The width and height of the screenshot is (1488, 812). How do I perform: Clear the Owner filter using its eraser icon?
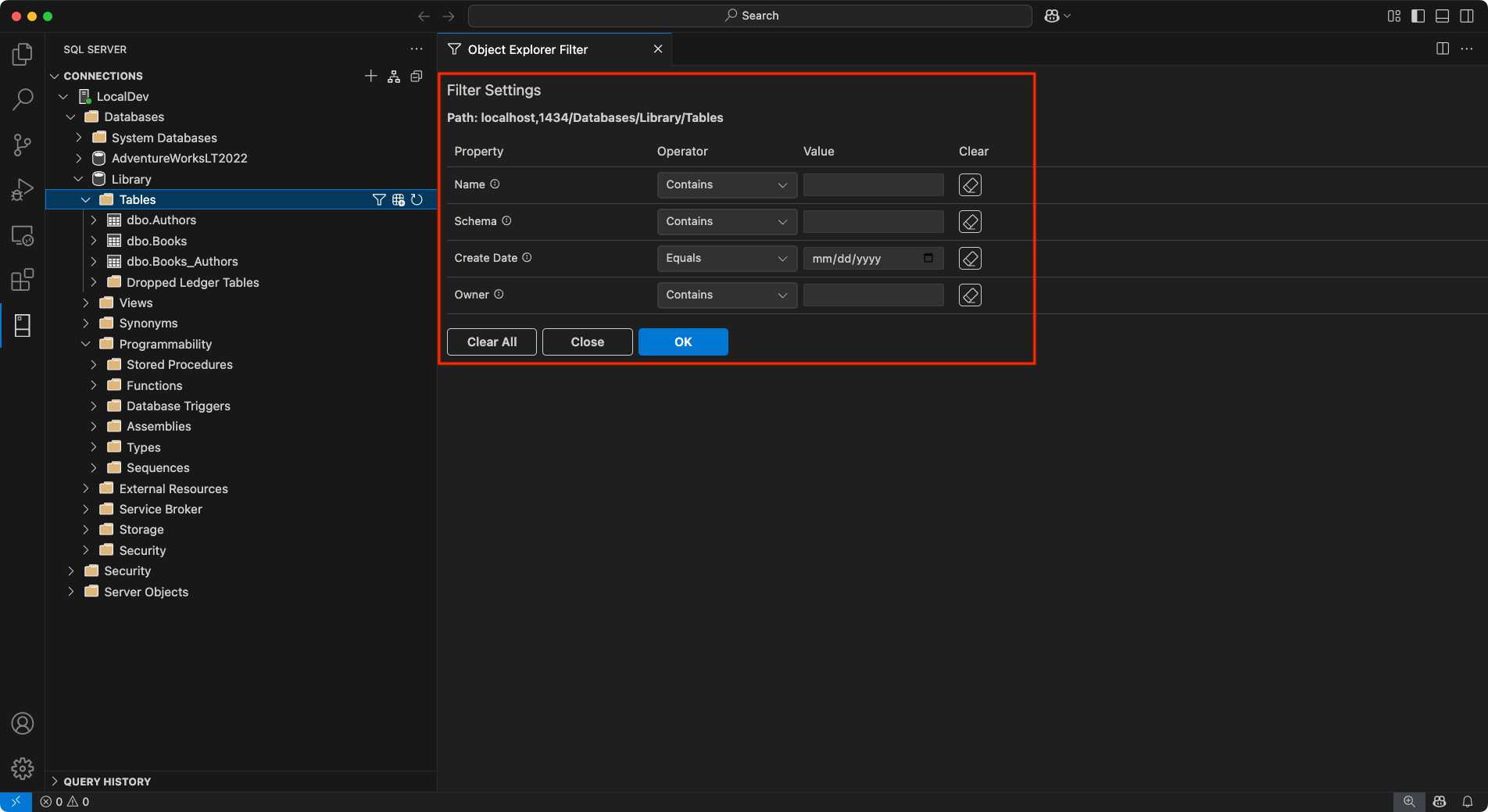[969, 295]
